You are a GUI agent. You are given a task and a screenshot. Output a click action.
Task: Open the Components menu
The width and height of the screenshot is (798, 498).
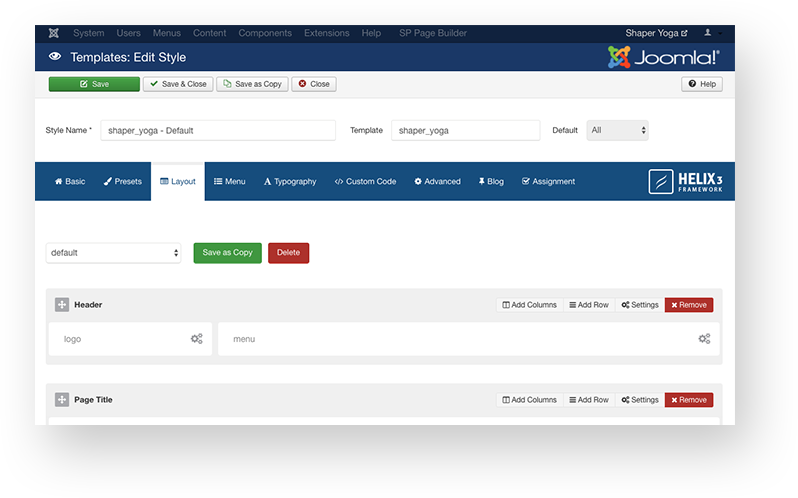pyautogui.click(x=265, y=33)
